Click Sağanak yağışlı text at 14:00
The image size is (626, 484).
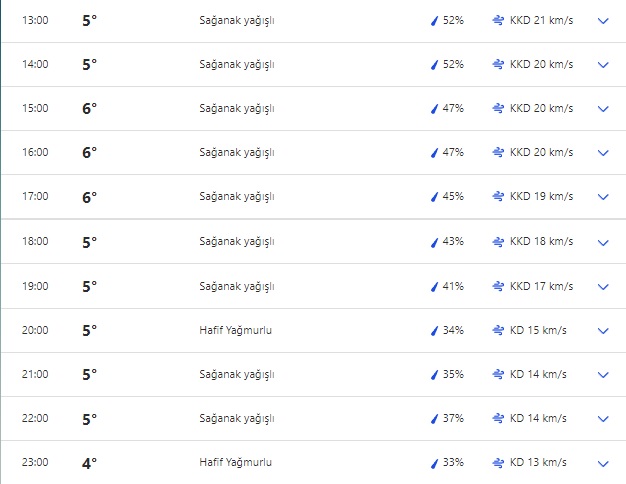point(237,64)
